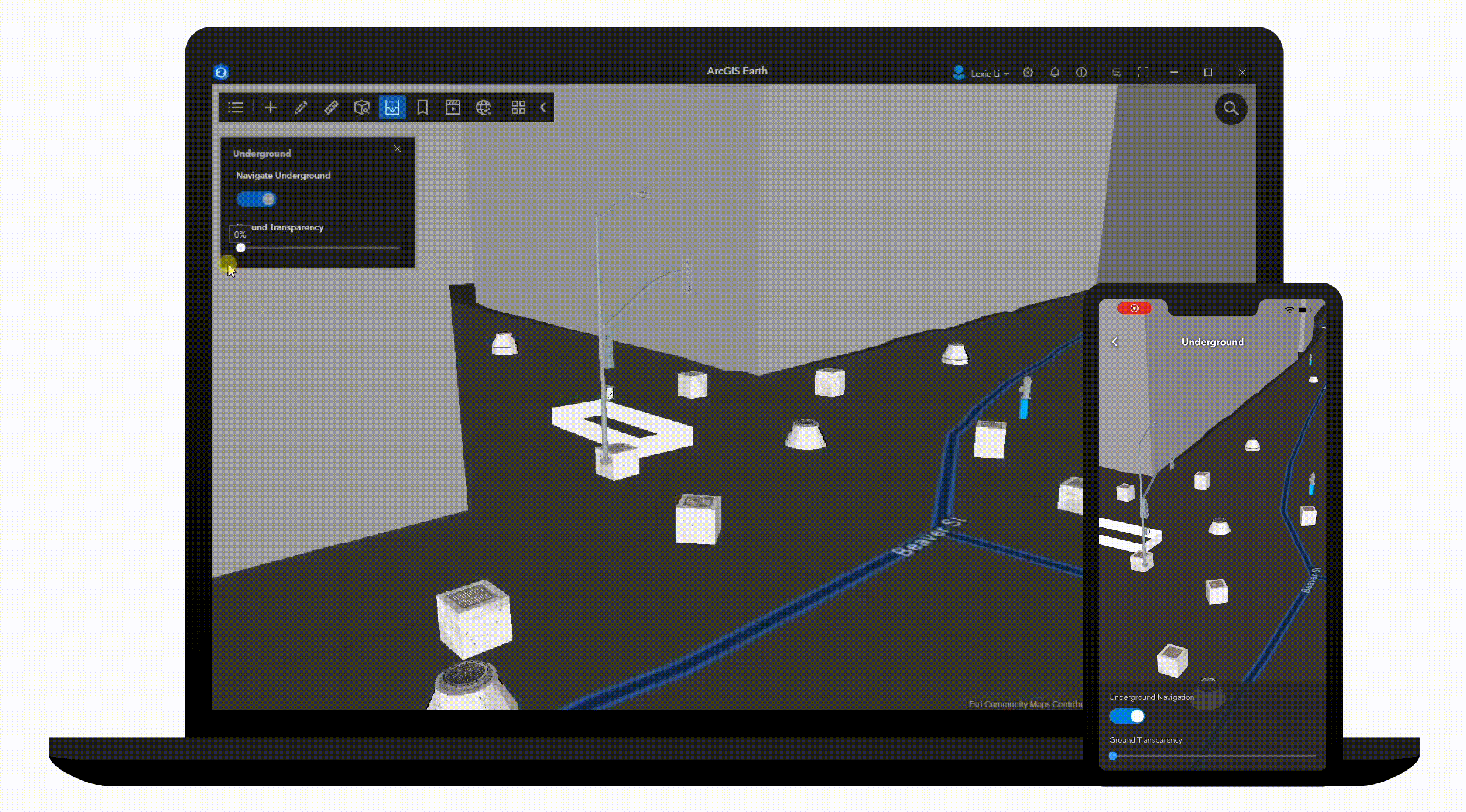
Task: Open the basemap gallery grid icon
Action: (x=518, y=108)
